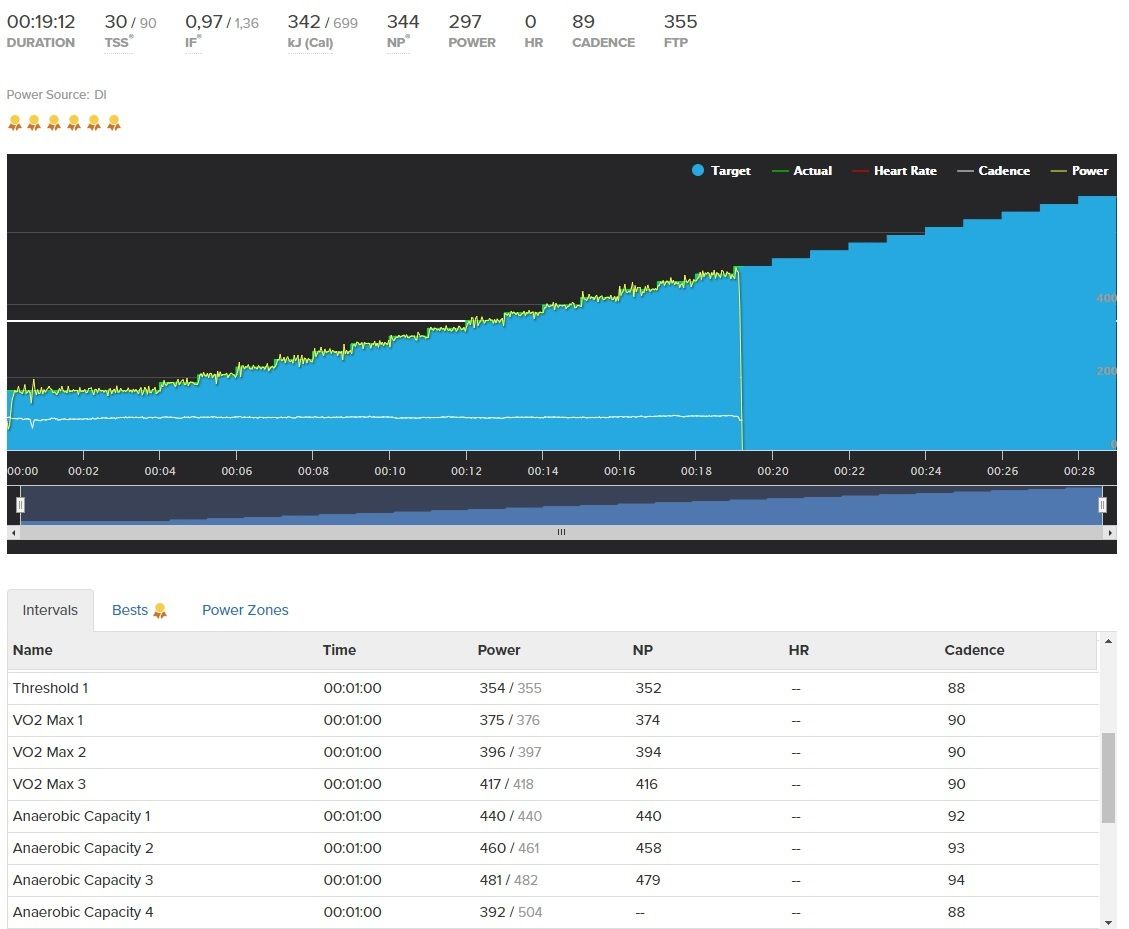The image size is (1129, 929).
Task: Click the right range handle of the navigator
Action: pyautogui.click(x=1103, y=506)
